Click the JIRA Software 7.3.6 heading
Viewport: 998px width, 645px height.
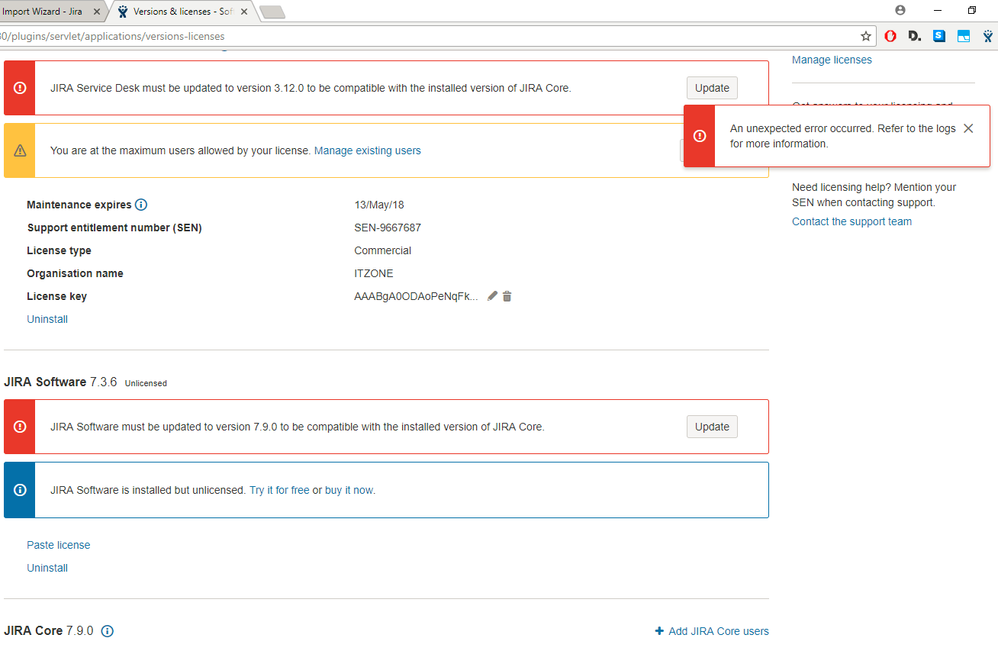click(x=60, y=382)
